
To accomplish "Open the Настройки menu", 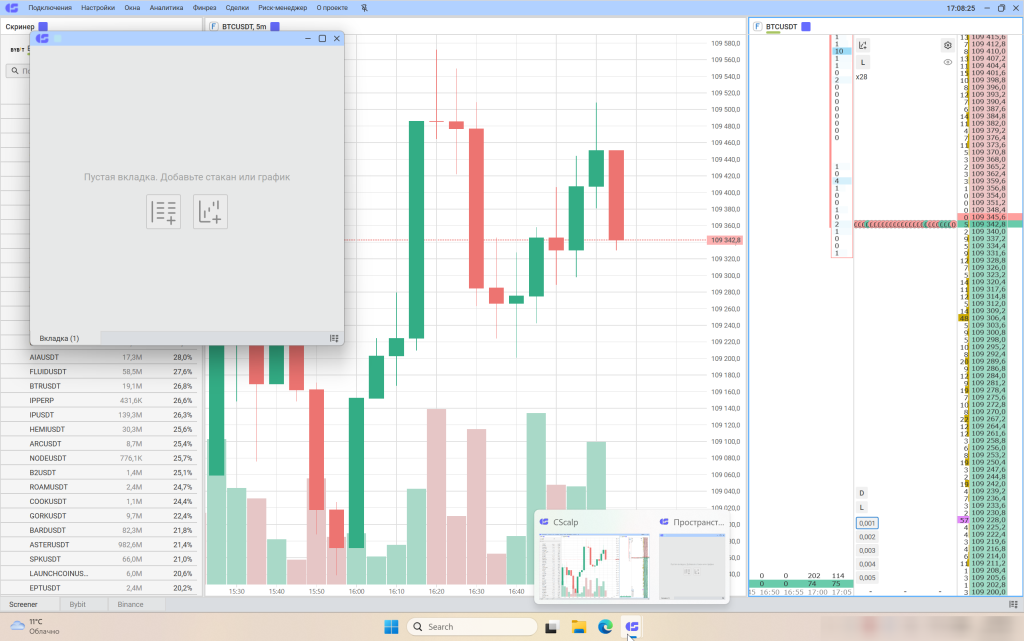I will click(x=97, y=7).
